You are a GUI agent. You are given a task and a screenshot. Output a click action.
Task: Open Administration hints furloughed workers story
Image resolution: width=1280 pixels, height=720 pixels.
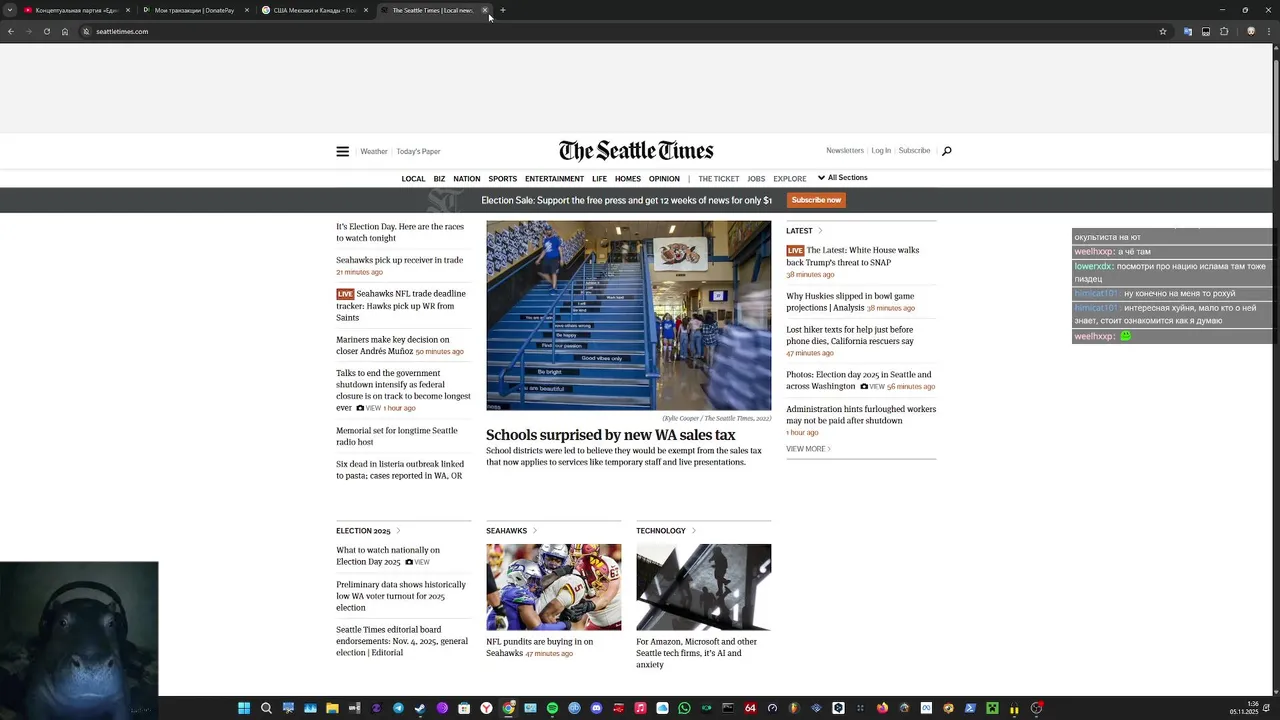pyautogui.click(x=861, y=414)
